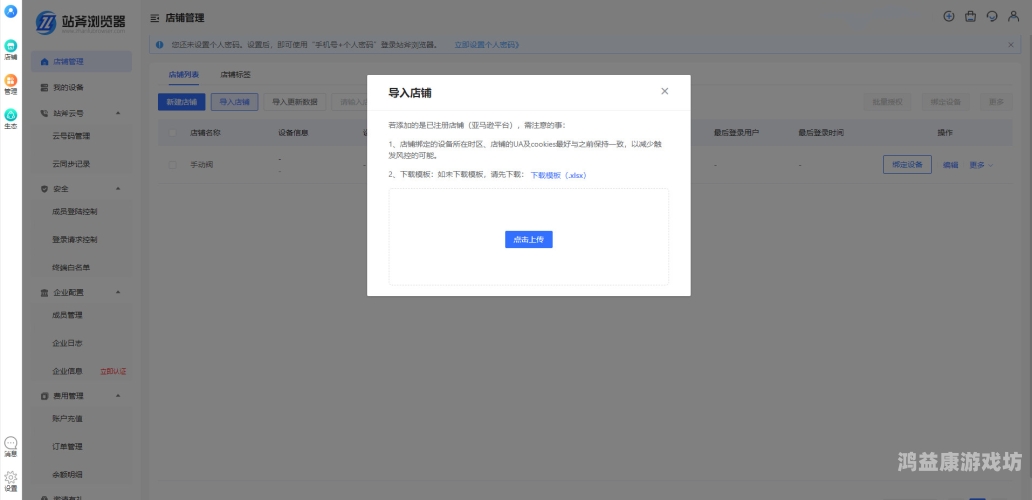Screen dimensions: 1032x500
Task: Open 终端白名单 in the sidebar
Action: [x=71, y=268]
